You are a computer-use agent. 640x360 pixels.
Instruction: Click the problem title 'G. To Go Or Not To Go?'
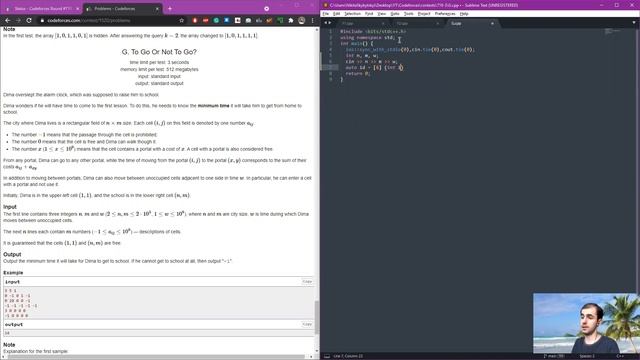pos(159,52)
